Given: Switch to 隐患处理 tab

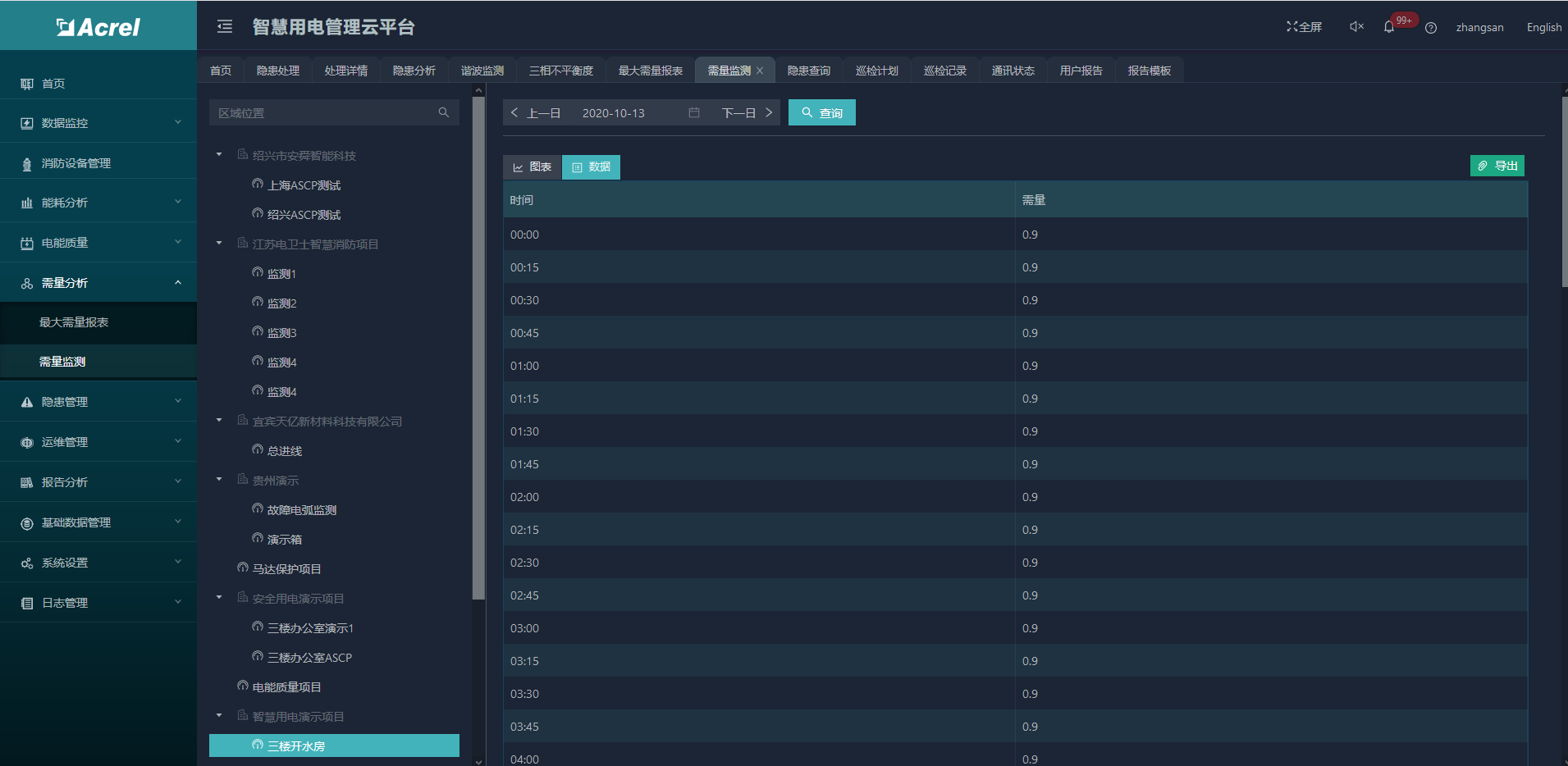Looking at the screenshot, I should (x=278, y=71).
